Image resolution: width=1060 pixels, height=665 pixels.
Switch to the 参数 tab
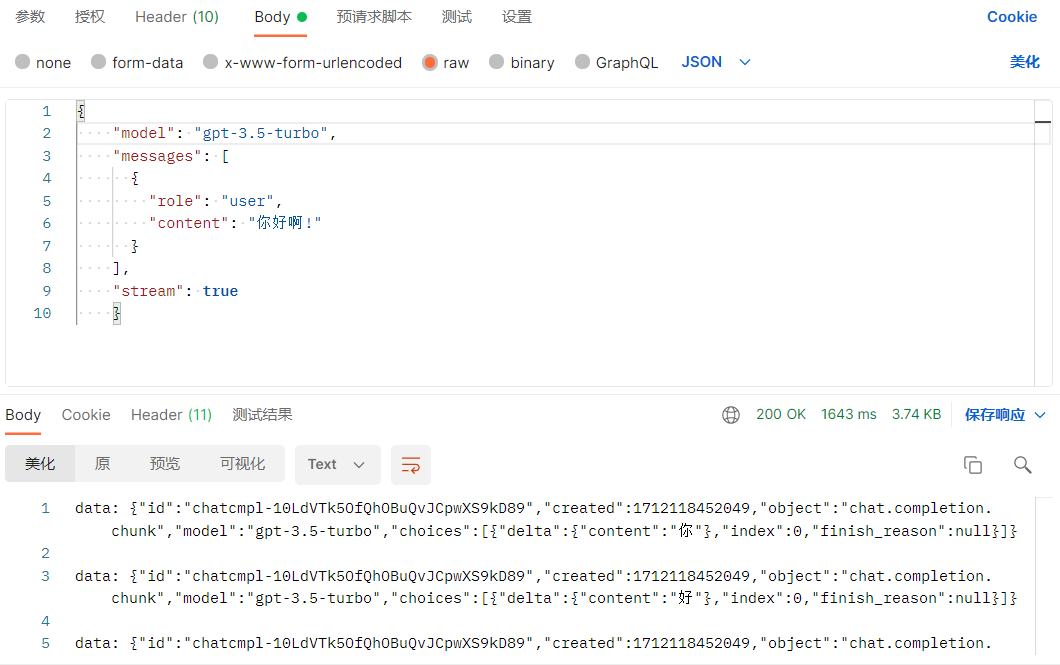[30, 17]
